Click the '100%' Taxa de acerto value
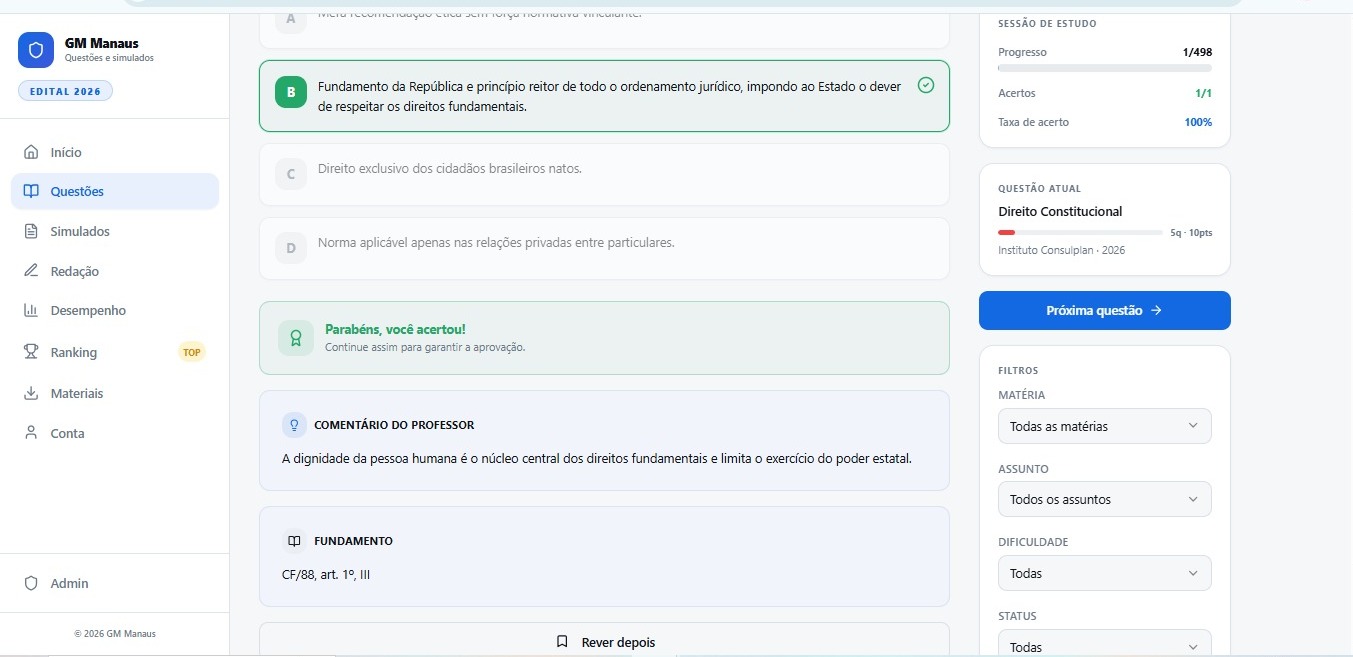Image resolution: width=1353 pixels, height=657 pixels. tap(1198, 122)
